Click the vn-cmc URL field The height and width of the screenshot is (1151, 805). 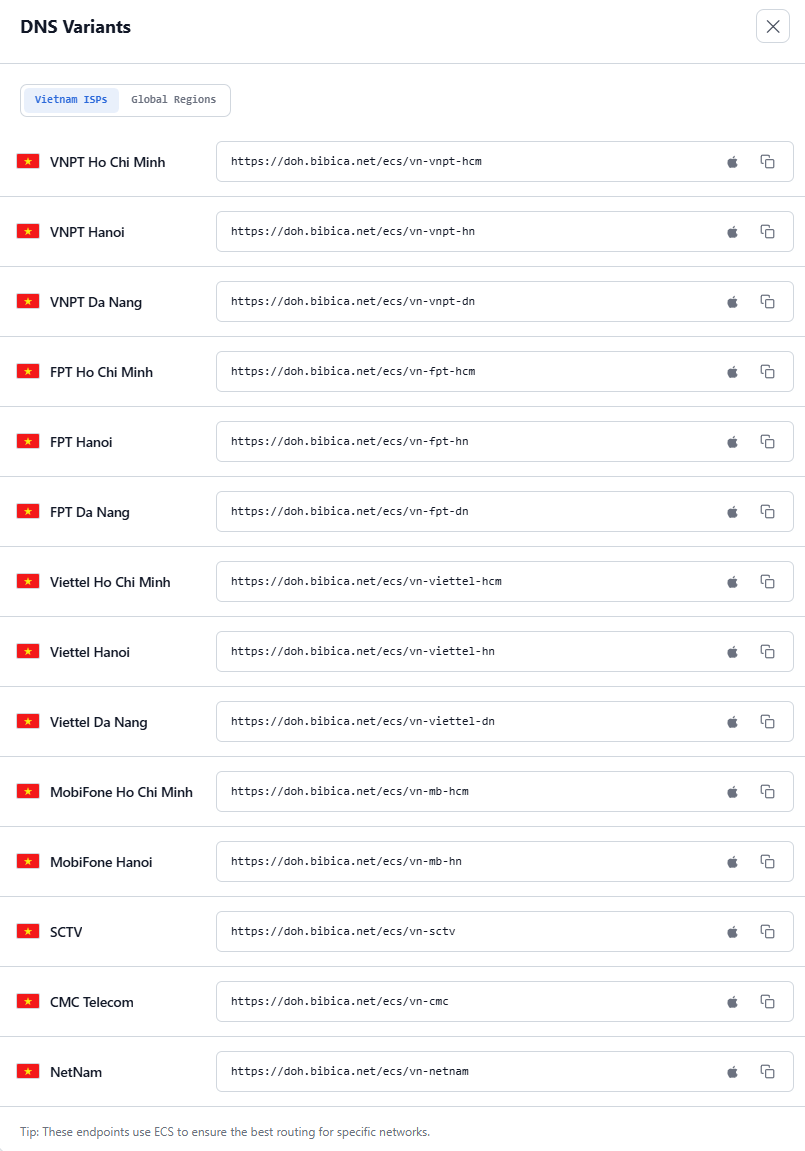[x=505, y=1001]
